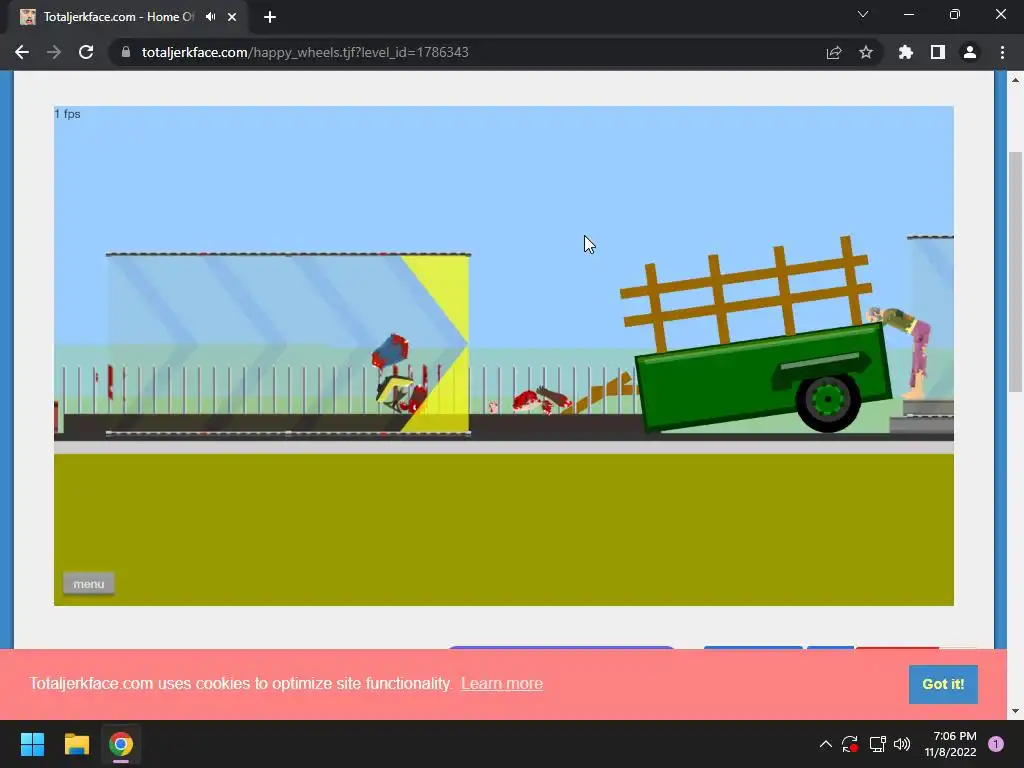
Task: Open the notification badge icon
Action: (996, 744)
